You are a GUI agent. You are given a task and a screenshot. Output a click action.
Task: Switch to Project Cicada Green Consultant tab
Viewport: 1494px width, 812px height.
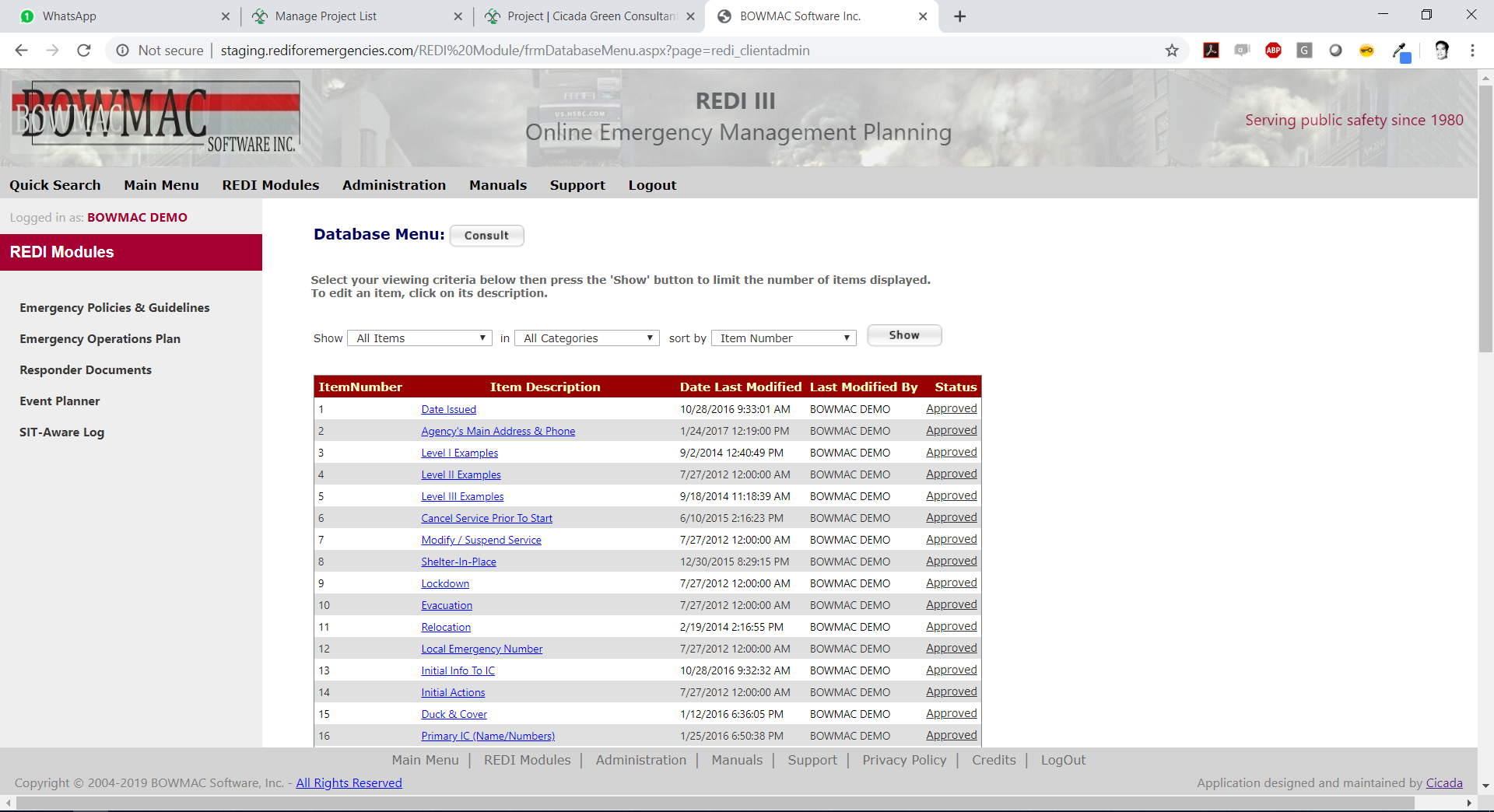(x=589, y=16)
